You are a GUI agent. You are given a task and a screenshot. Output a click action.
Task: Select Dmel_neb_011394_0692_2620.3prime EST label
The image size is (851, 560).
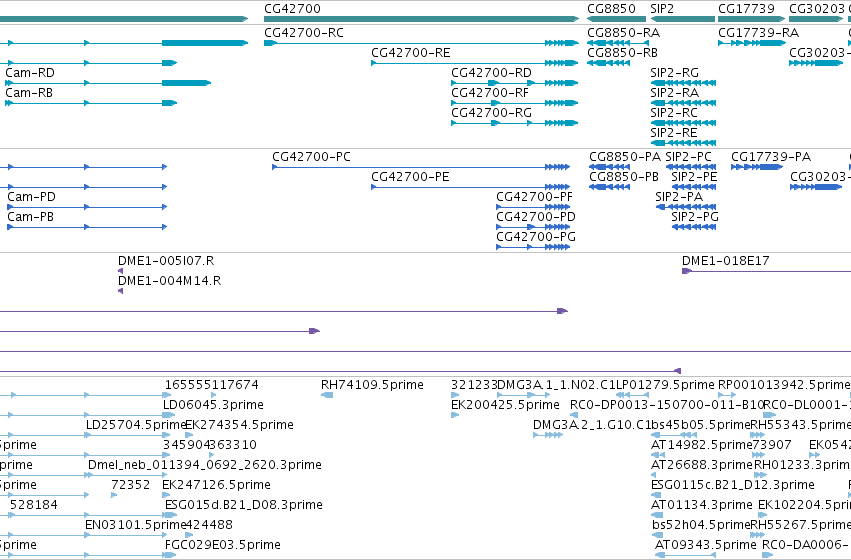click(x=205, y=465)
